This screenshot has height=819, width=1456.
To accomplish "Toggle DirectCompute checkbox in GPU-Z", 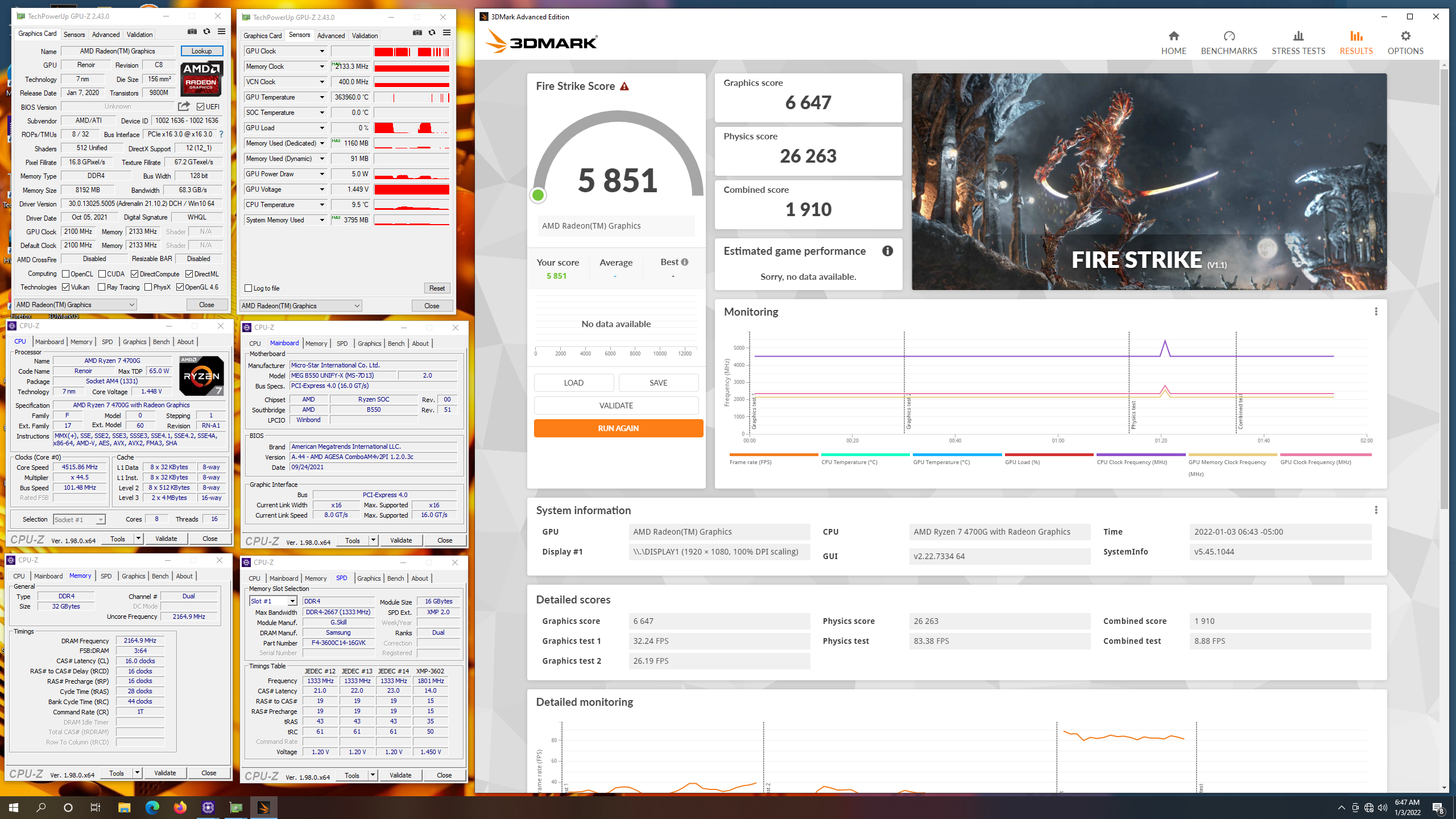I will point(135,274).
